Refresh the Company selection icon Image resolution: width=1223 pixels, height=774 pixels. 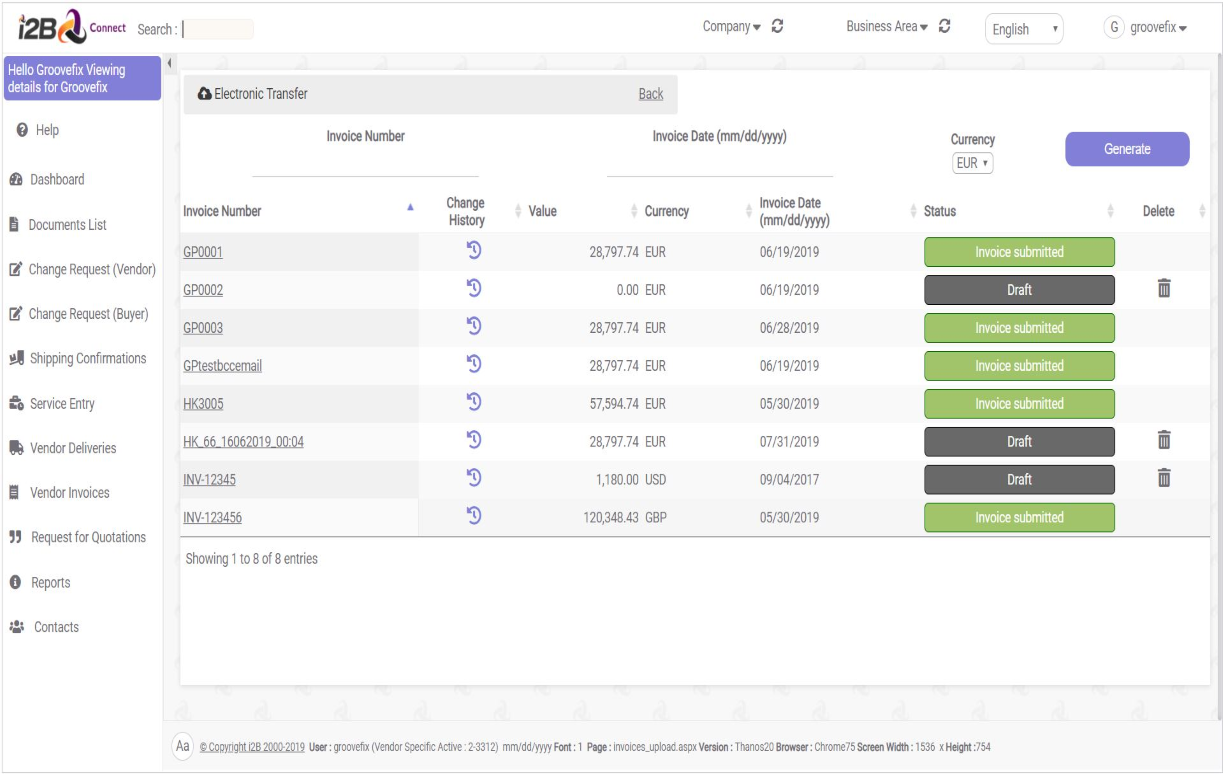pos(777,27)
